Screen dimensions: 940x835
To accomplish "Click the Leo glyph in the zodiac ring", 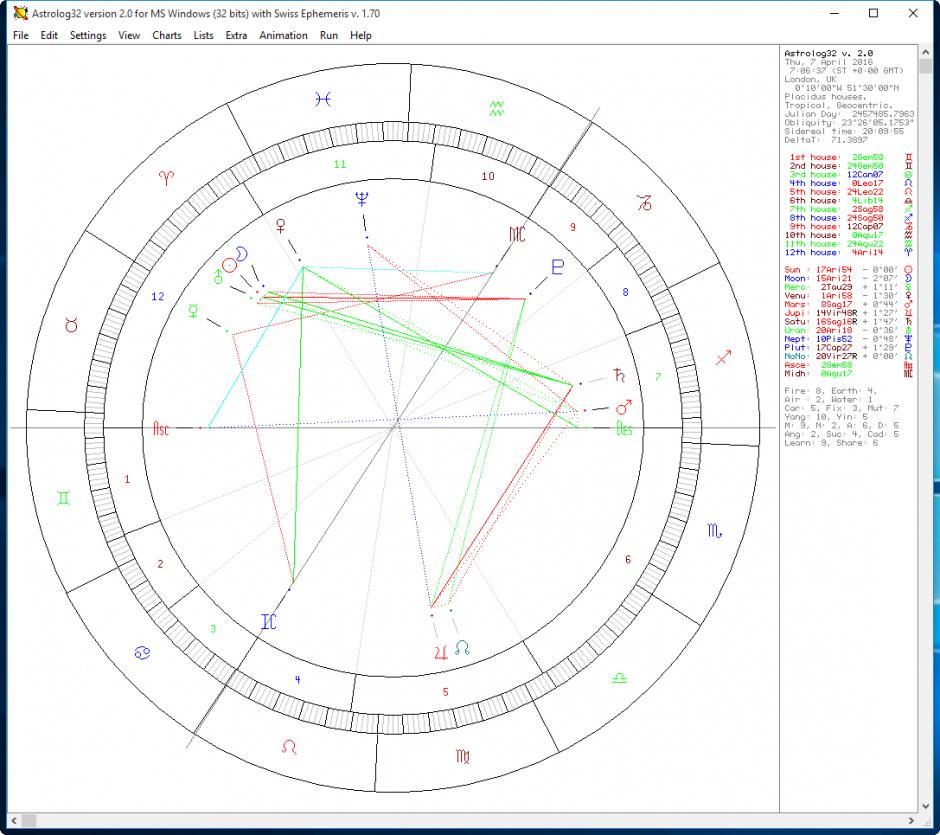I will (289, 747).
